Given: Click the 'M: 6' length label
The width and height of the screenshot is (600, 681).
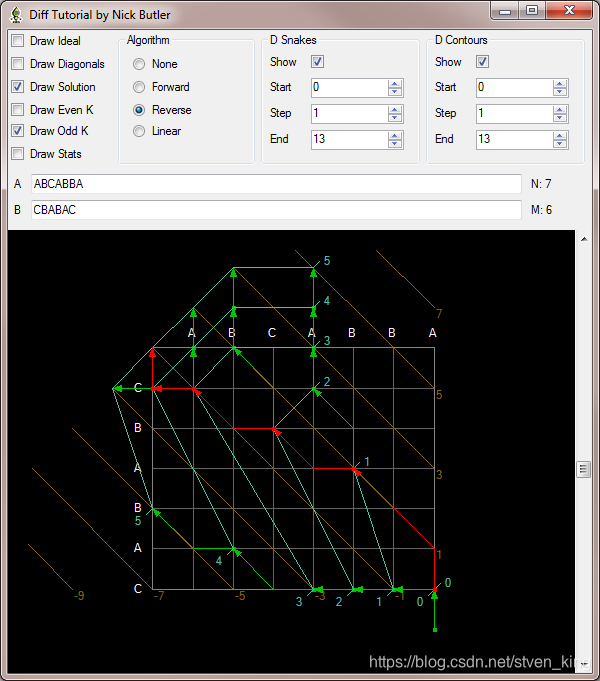Looking at the screenshot, I should [541, 210].
